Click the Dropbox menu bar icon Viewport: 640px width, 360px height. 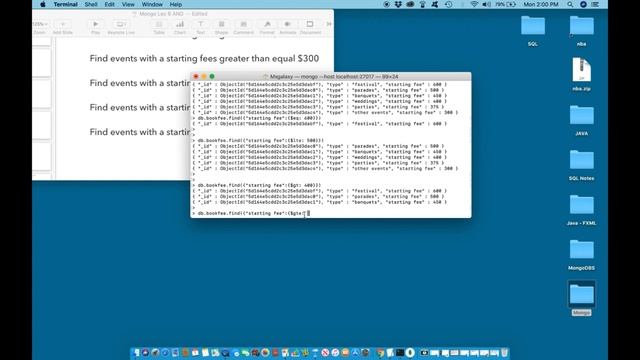(x=398, y=4)
